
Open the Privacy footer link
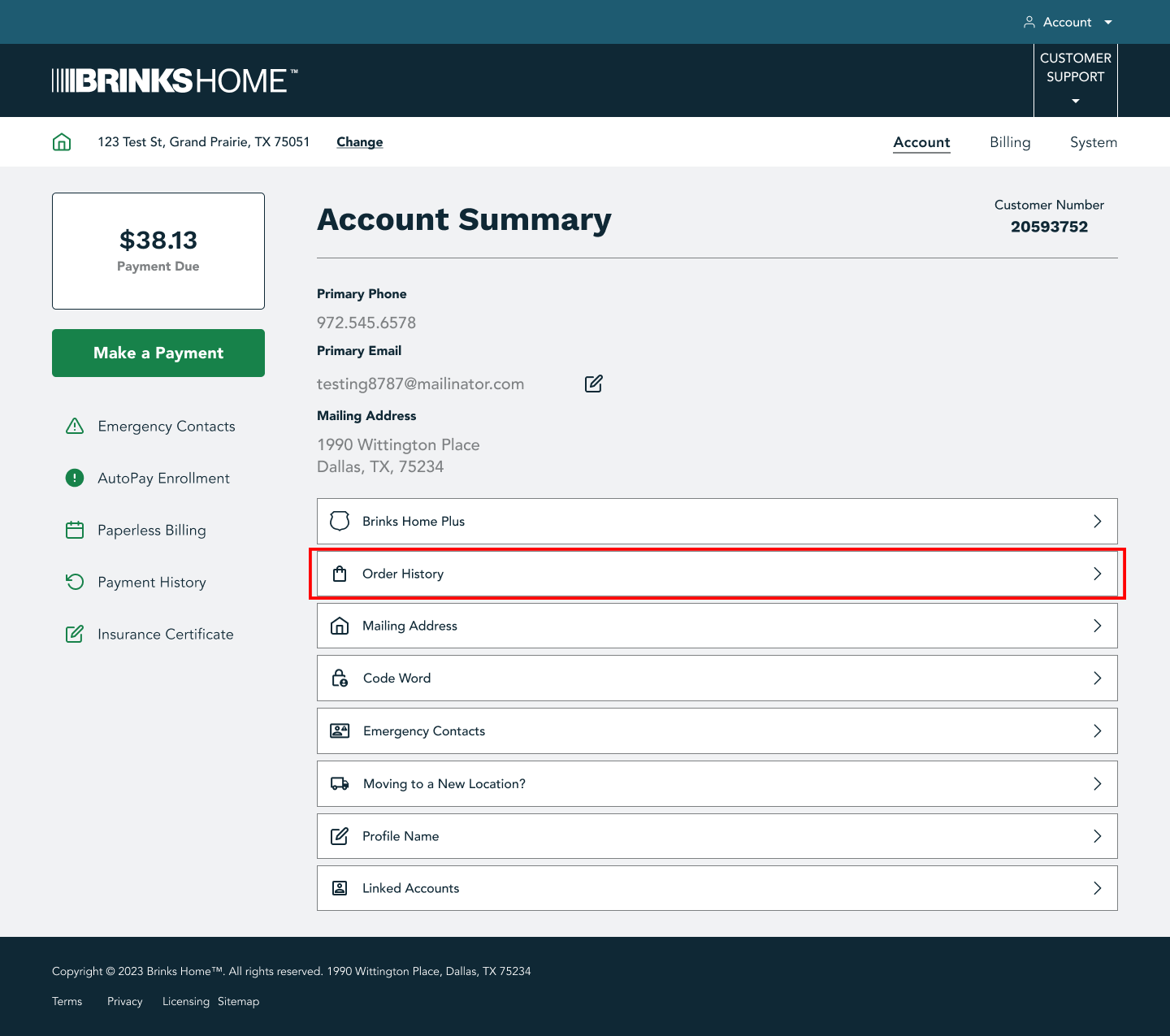click(x=125, y=1001)
